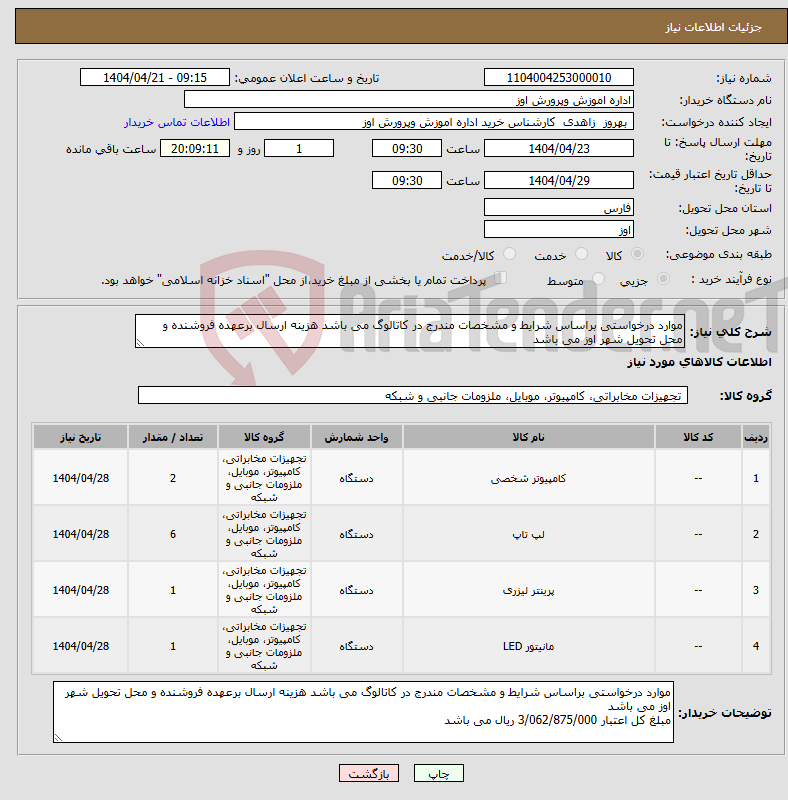This screenshot has height=800, width=788.
Task: Click the need date in the پرینتر لیزری row
Action: [x=81, y=590]
